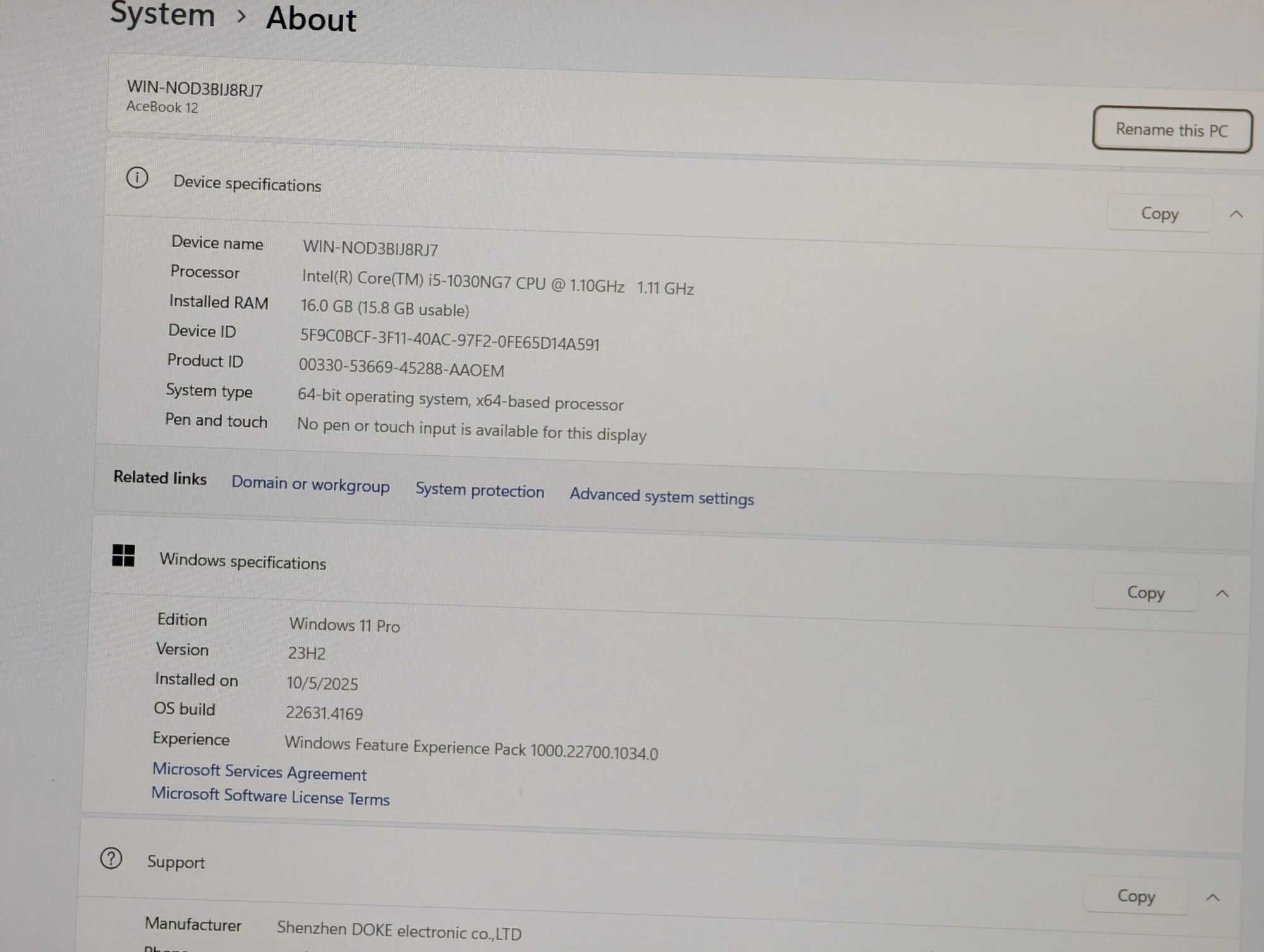The height and width of the screenshot is (952, 1264).
Task: Click the system type value 64-bit operating system
Action: (x=460, y=399)
